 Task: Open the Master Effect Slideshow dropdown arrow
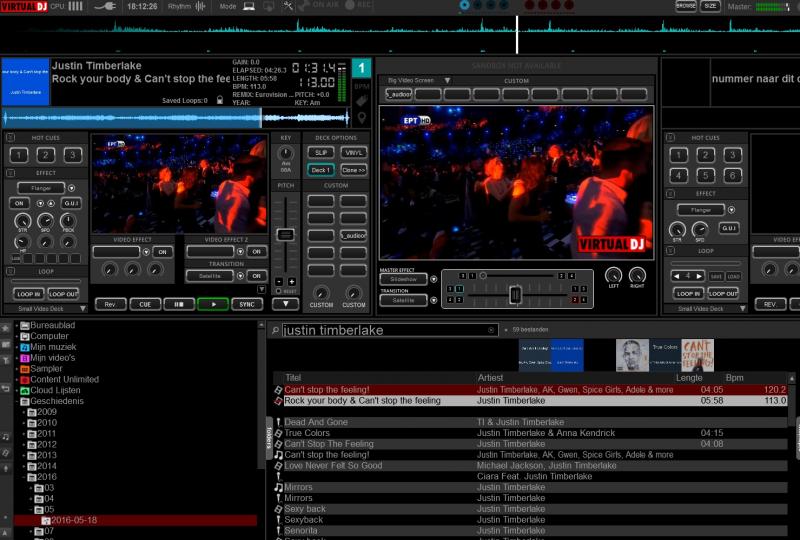tap(434, 280)
